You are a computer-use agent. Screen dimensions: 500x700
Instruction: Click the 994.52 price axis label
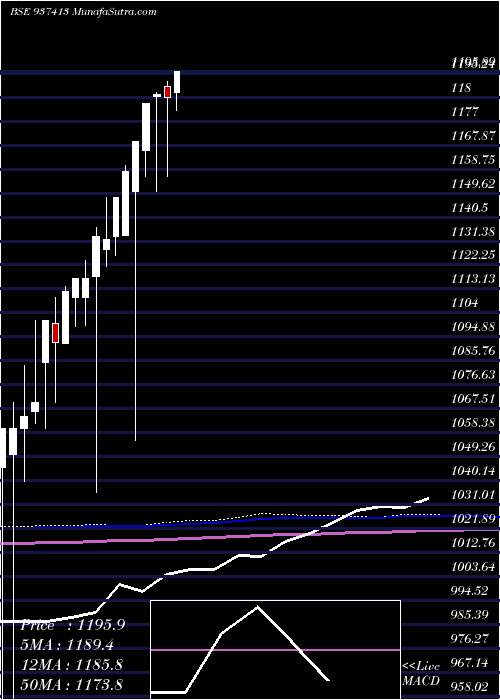[x=470, y=591]
